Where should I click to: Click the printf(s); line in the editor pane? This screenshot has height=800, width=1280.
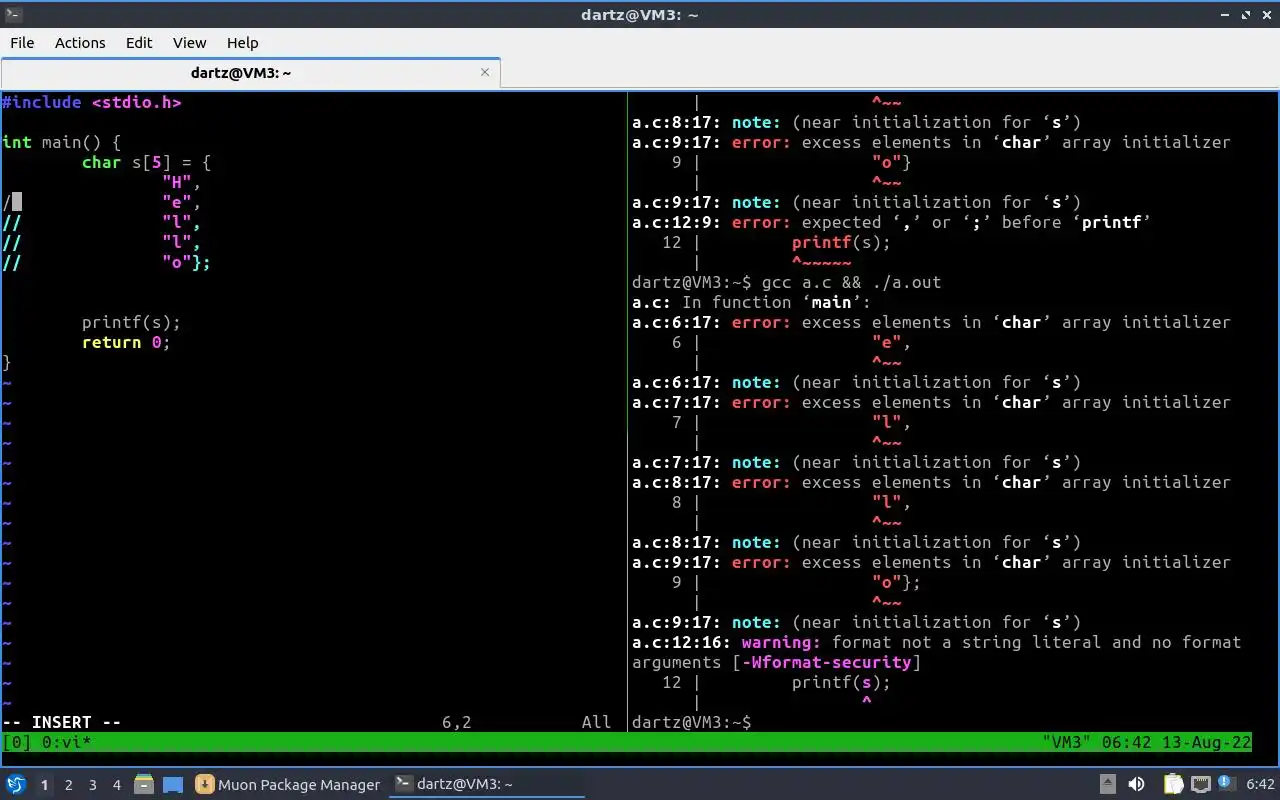pos(132,322)
